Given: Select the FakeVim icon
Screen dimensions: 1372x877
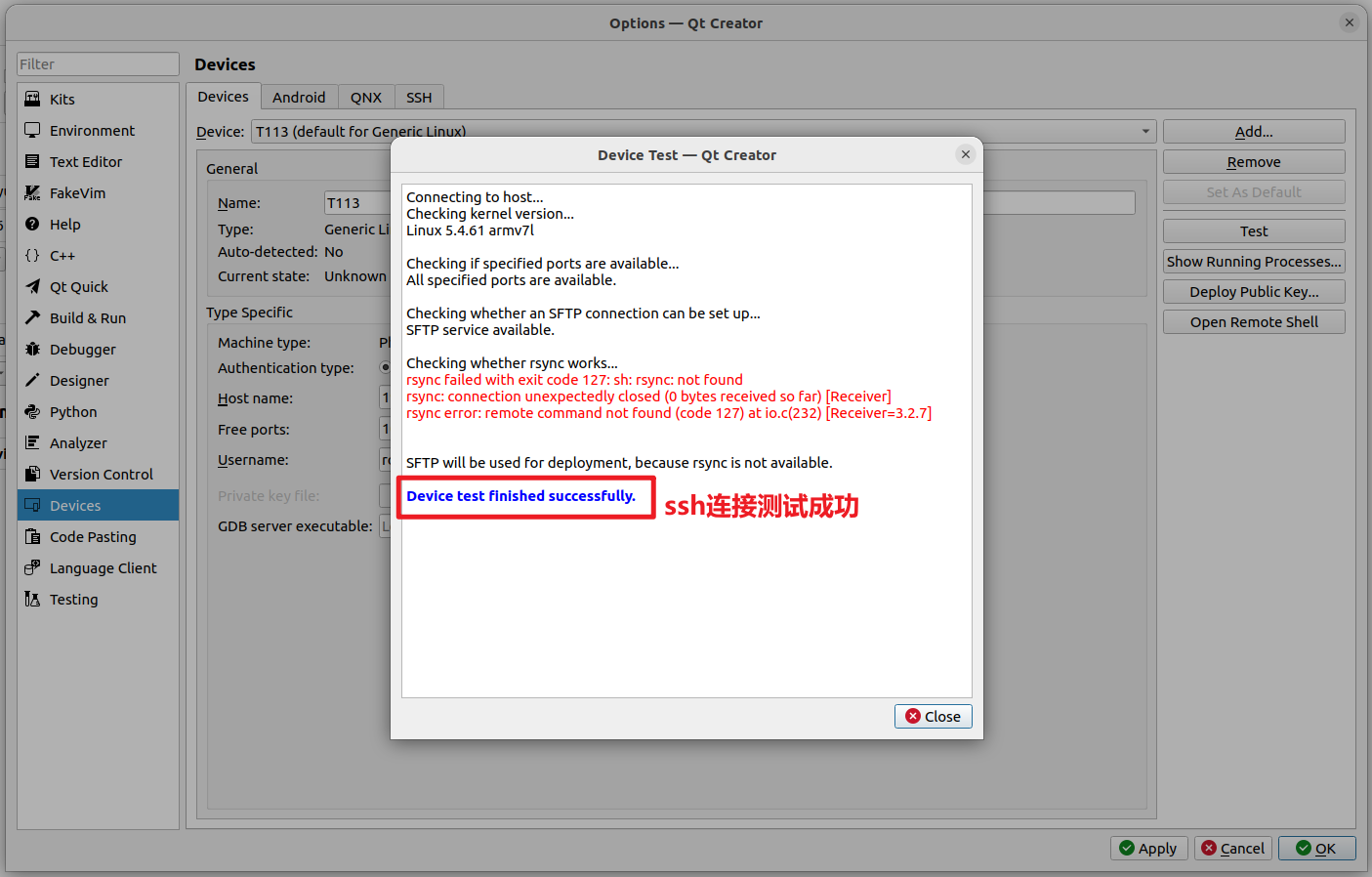Looking at the screenshot, I should pyautogui.click(x=32, y=192).
